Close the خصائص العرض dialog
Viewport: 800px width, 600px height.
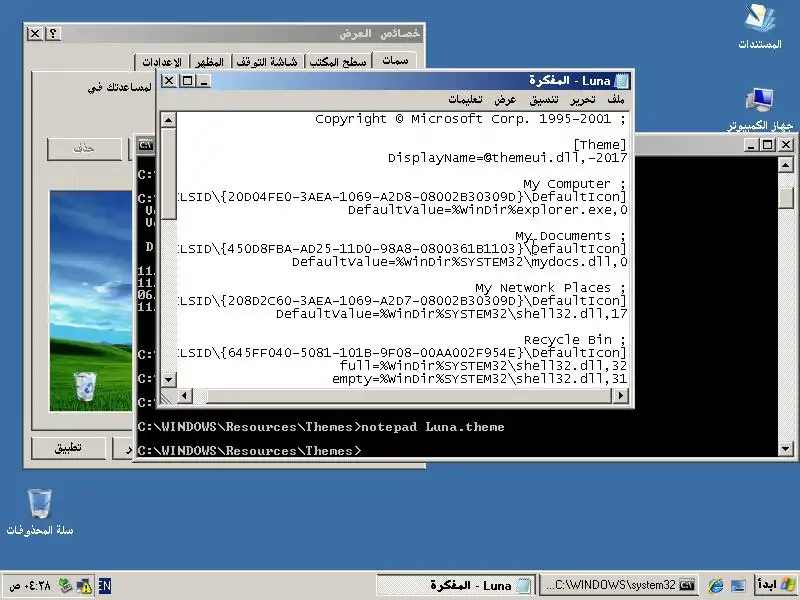[35, 34]
